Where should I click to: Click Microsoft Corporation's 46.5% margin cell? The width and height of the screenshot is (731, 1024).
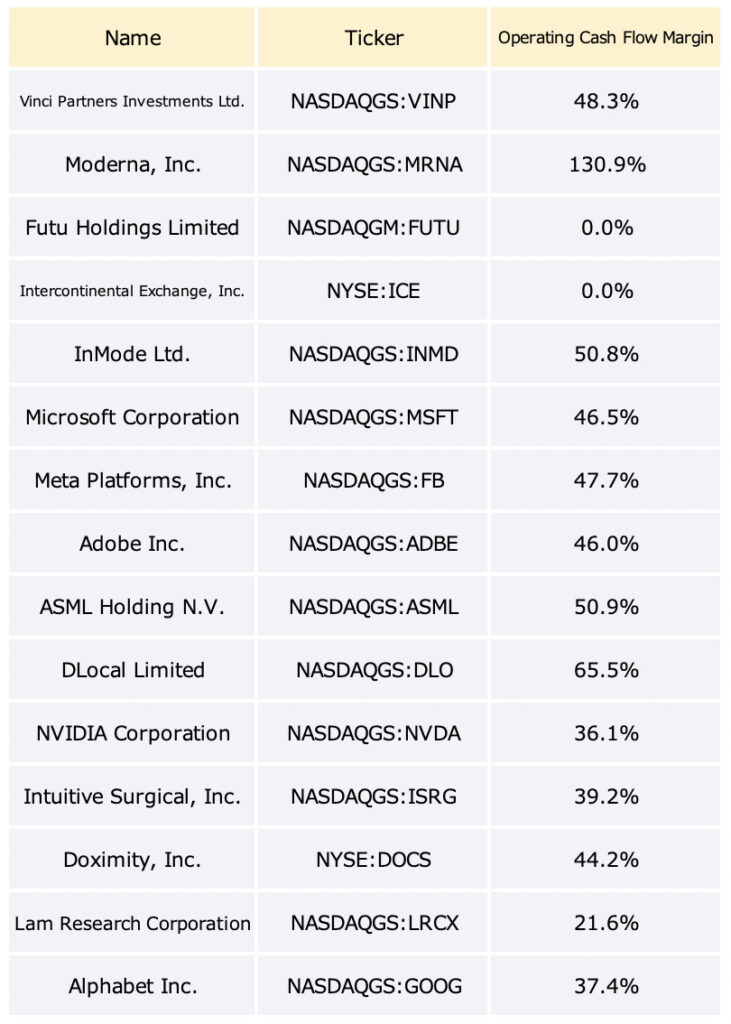tap(606, 417)
